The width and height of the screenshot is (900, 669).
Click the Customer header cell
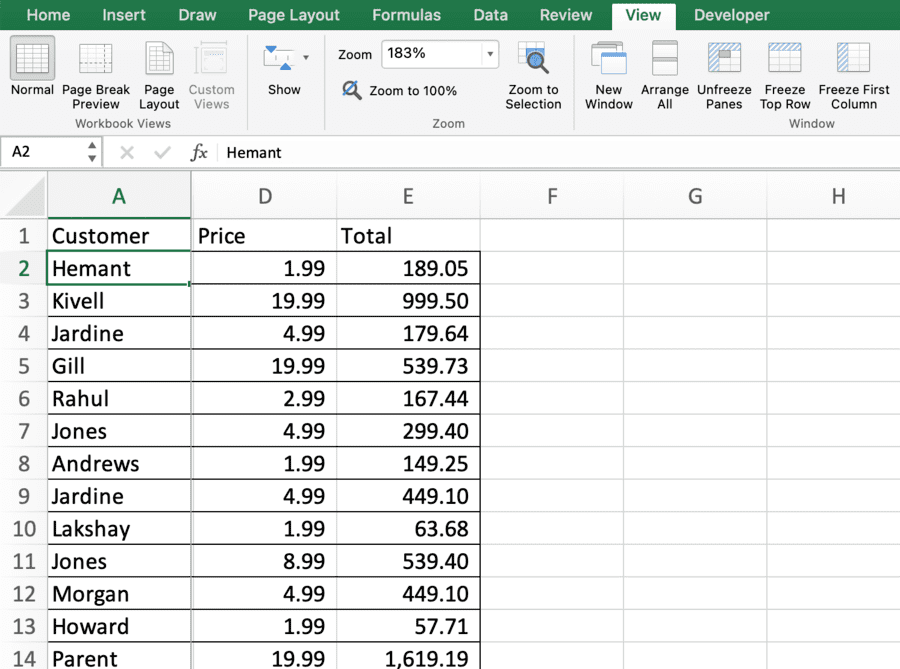[119, 236]
